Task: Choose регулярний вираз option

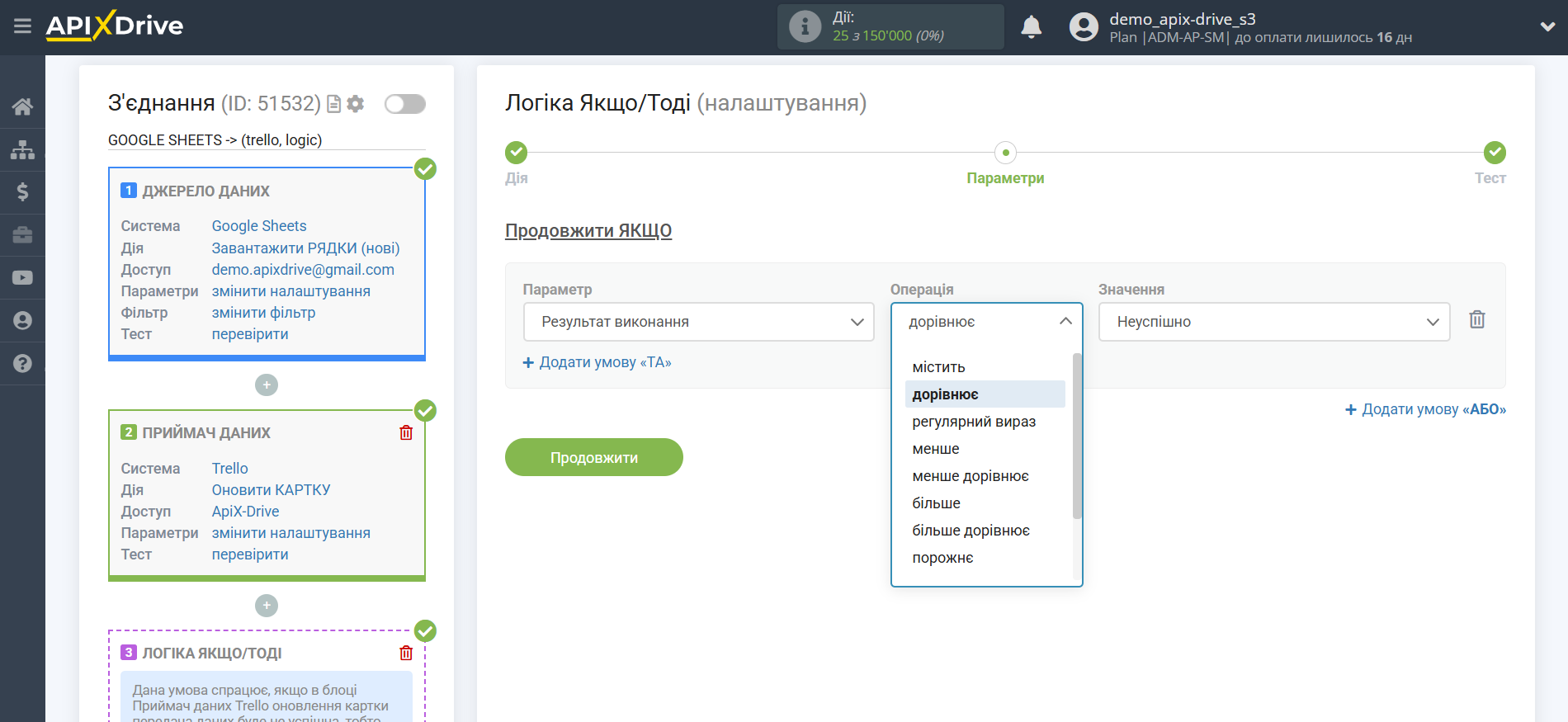Action: [x=985, y=422]
